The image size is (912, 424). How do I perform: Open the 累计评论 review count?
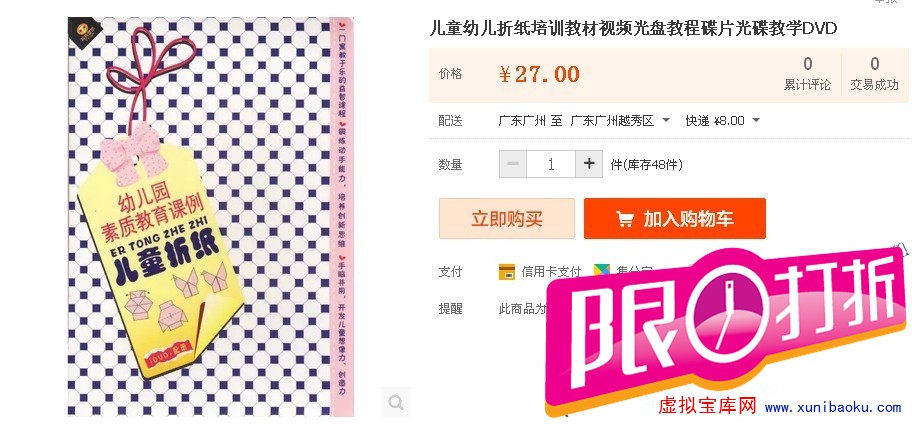(807, 74)
